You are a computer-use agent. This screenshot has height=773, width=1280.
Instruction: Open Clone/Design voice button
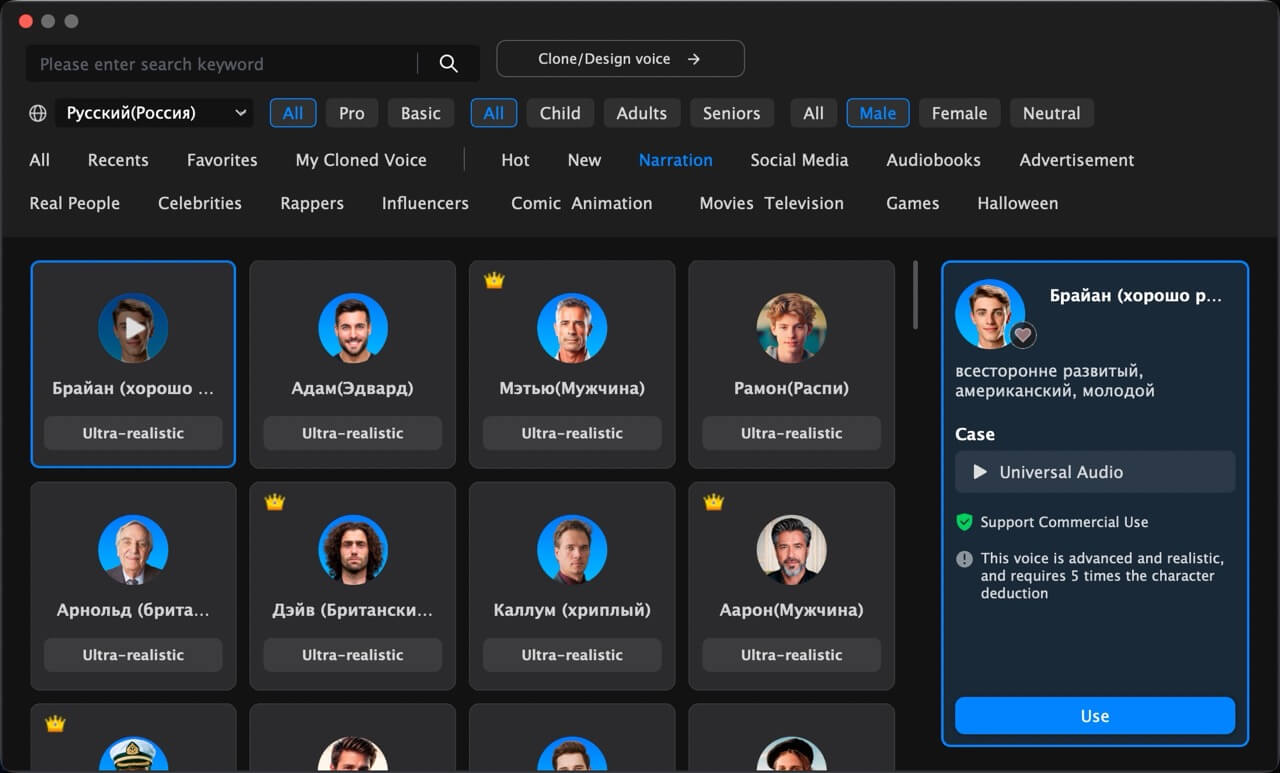(x=620, y=59)
